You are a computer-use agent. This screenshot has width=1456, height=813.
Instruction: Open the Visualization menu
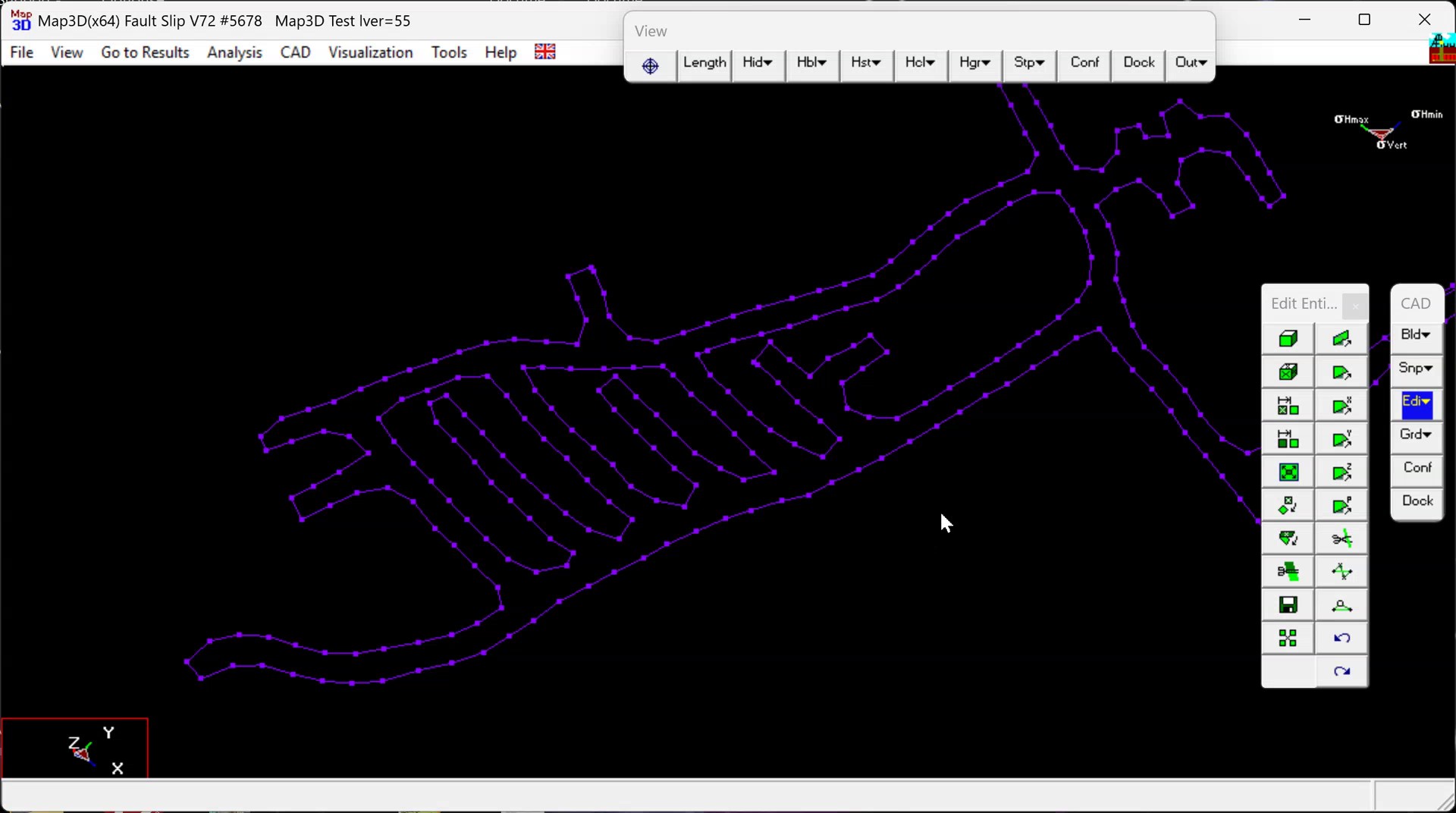click(370, 52)
